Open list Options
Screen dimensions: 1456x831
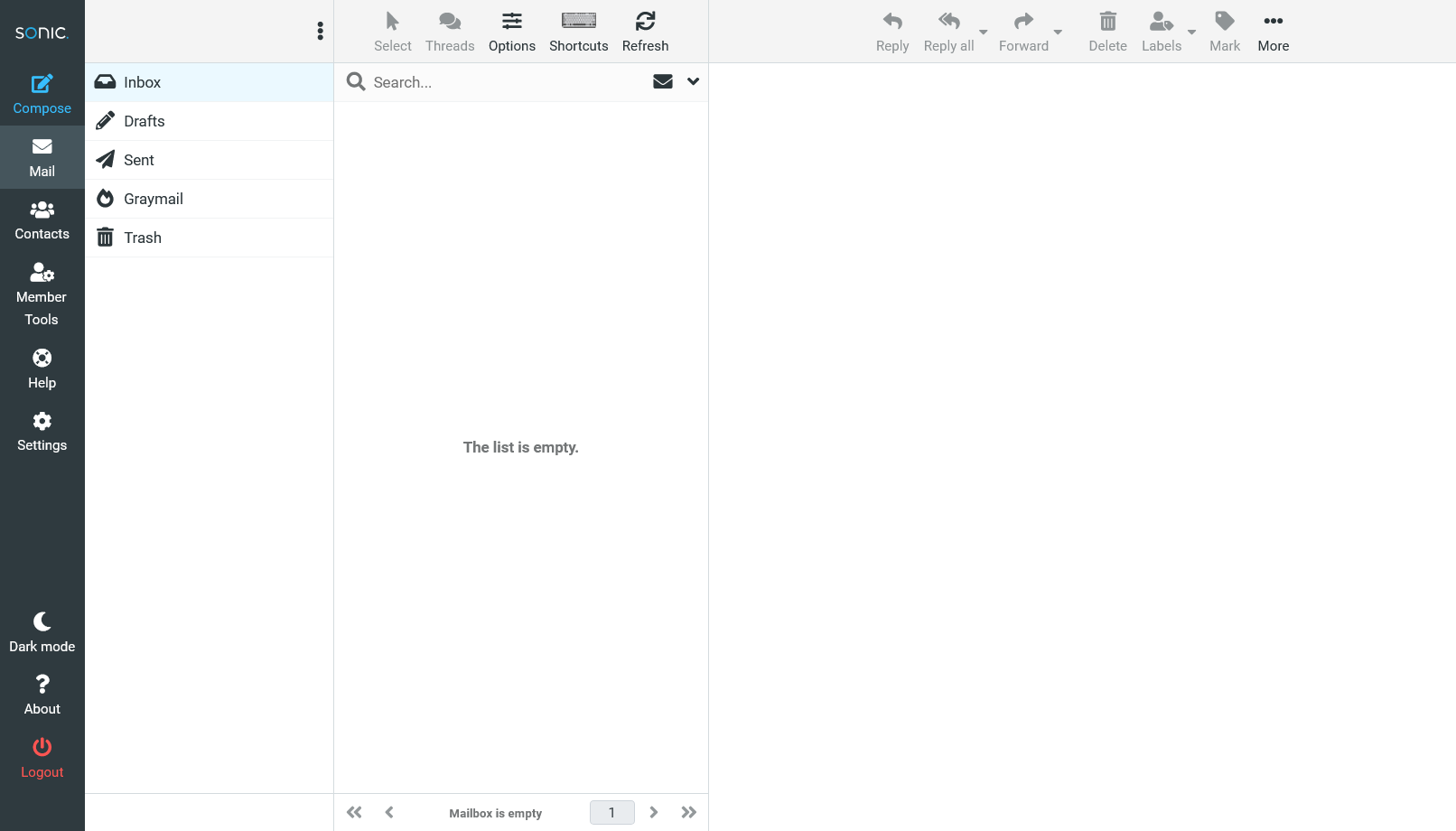[512, 32]
